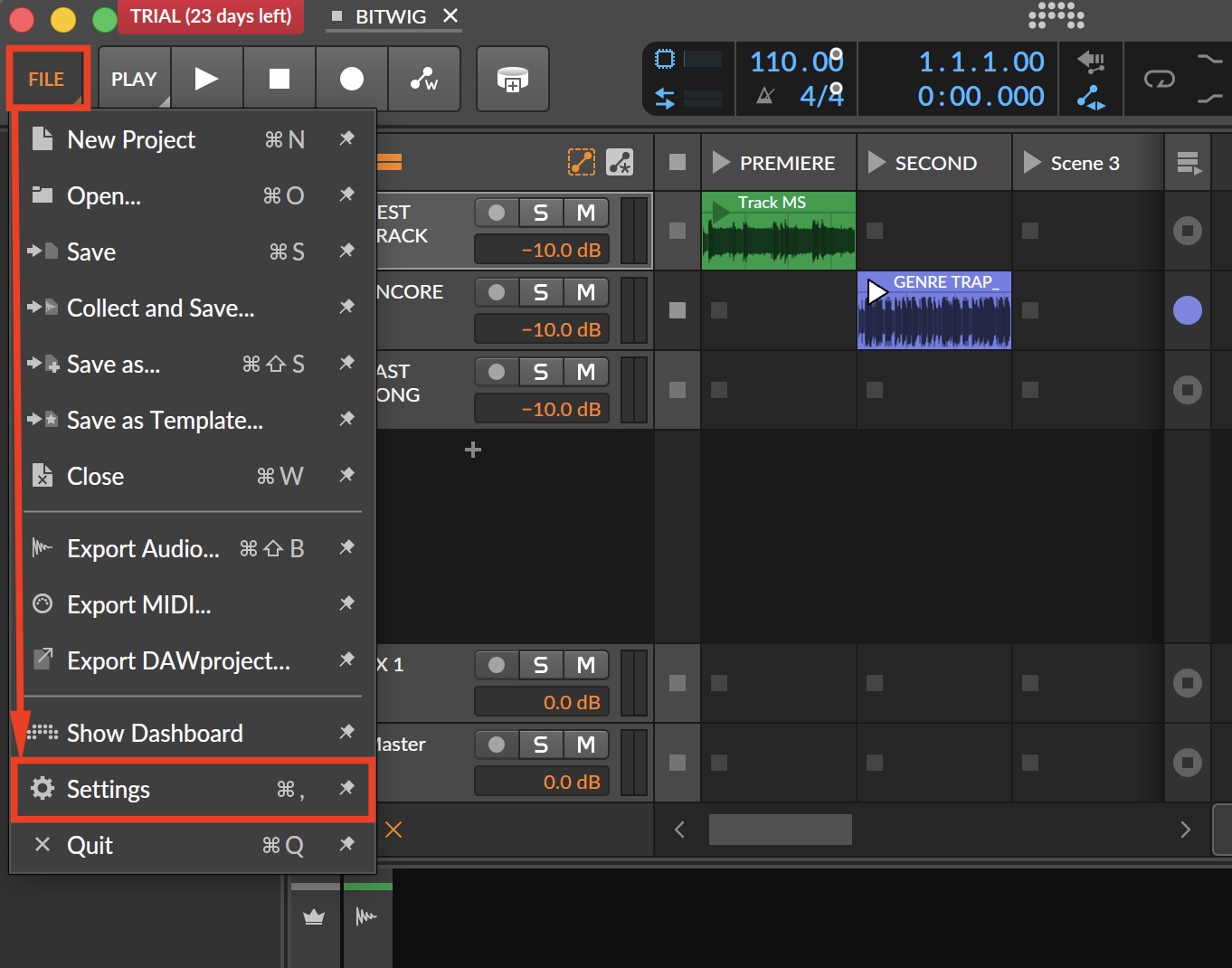
Task: Open the crown icon panel at bottom
Action: point(314,917)
